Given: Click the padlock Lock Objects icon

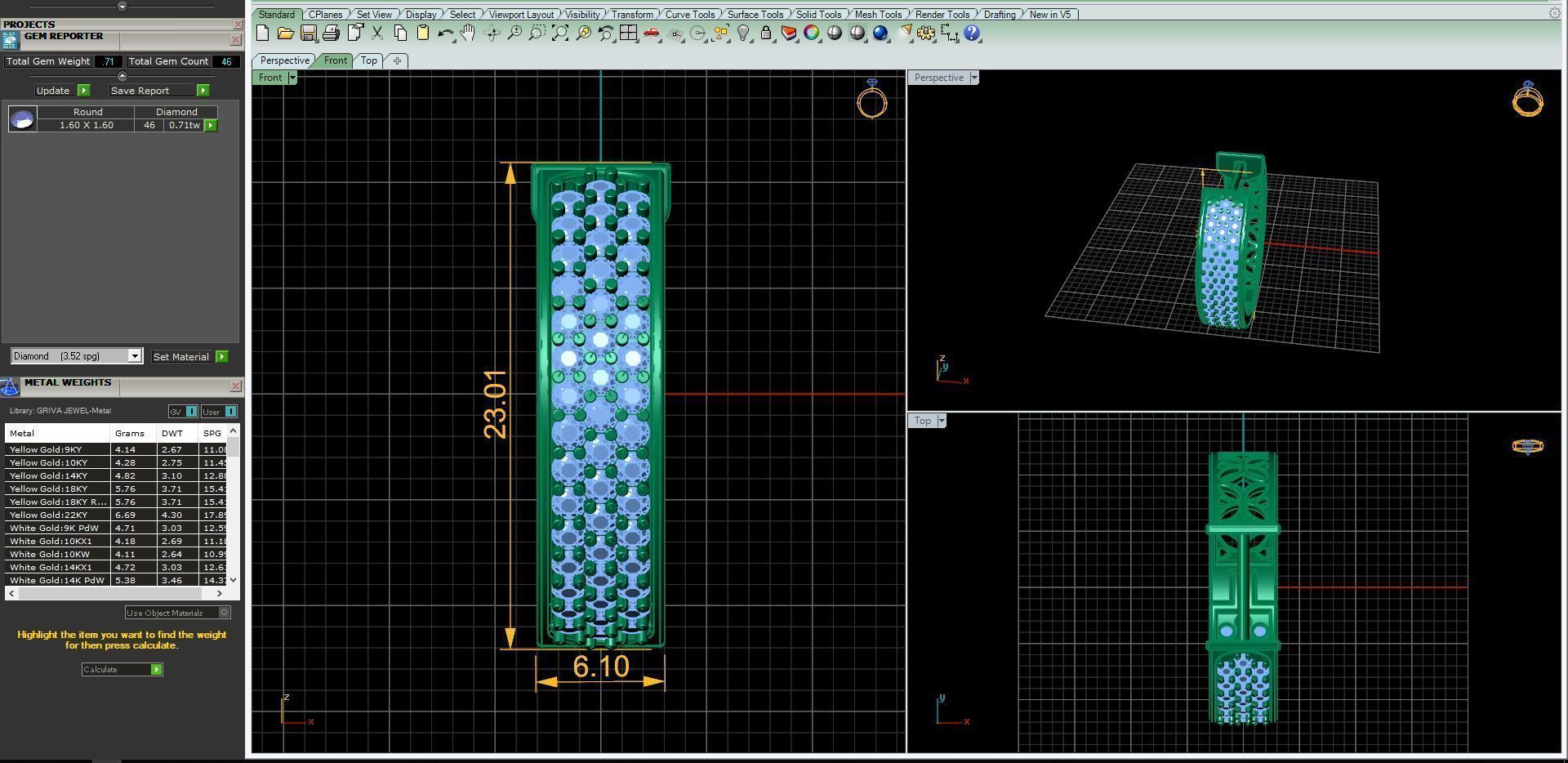Looking at the screenshot, I should 766,33.
